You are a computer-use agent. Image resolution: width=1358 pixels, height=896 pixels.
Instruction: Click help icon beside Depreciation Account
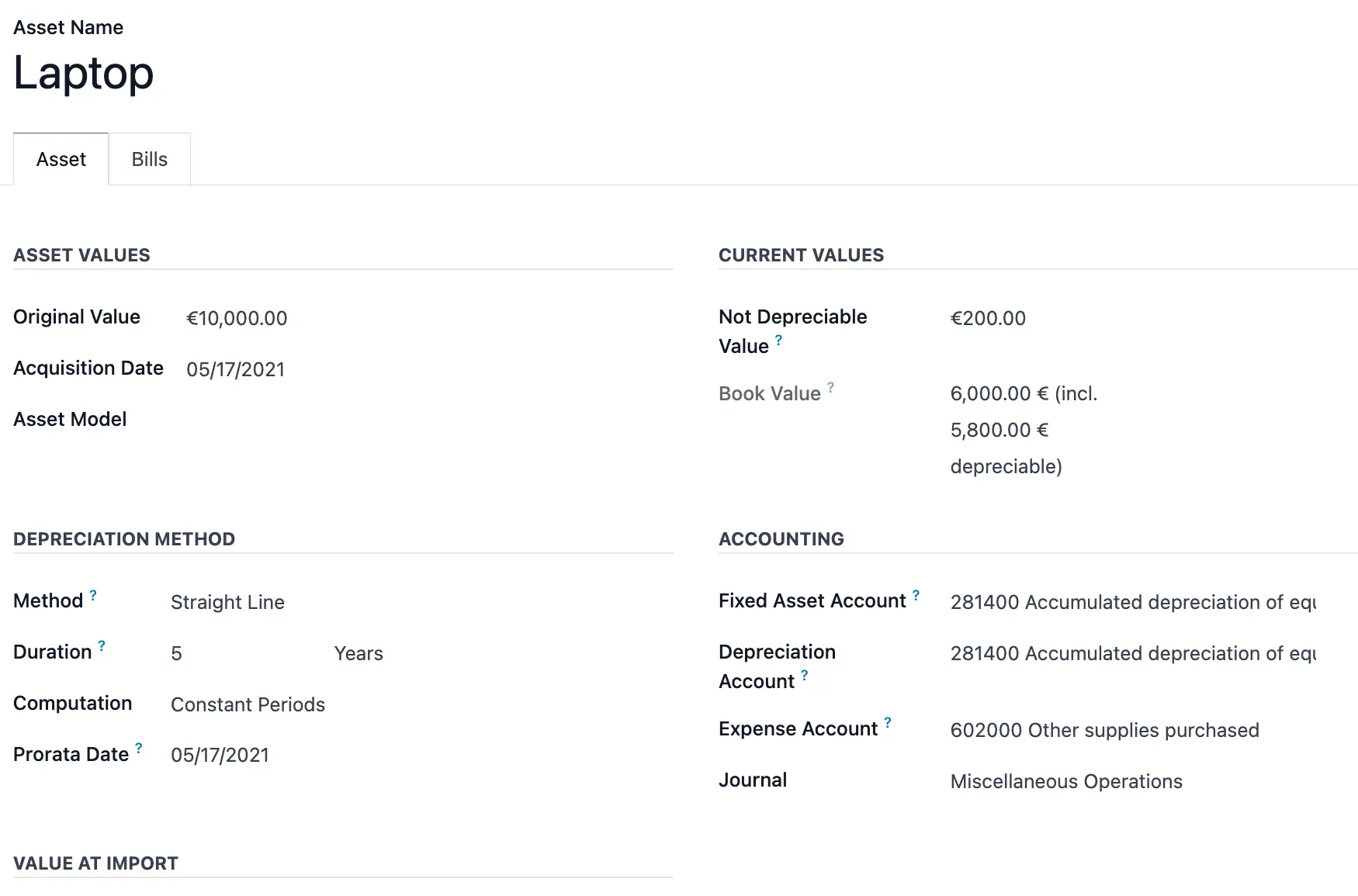(x=805, y=675)
